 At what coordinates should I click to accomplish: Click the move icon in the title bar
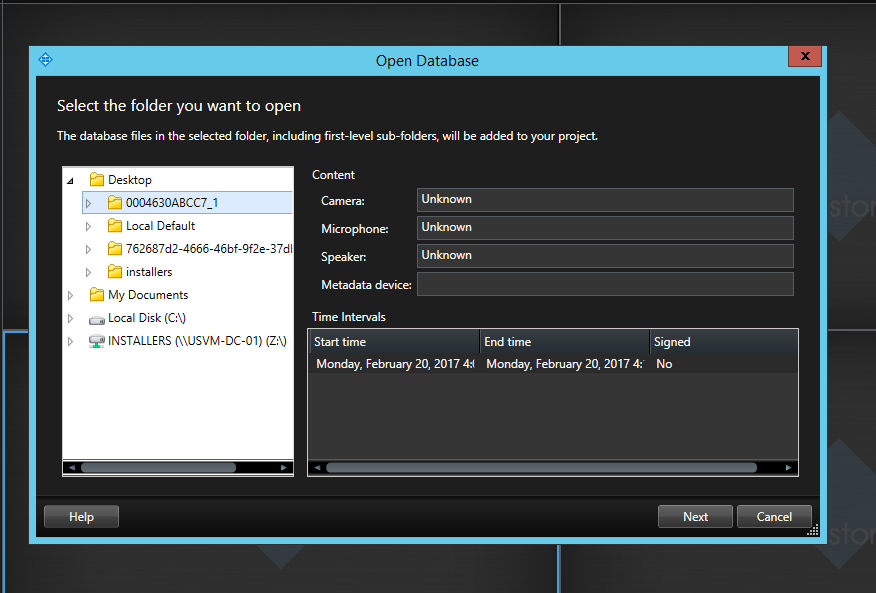pyautogui.click(x=44, y=59)
